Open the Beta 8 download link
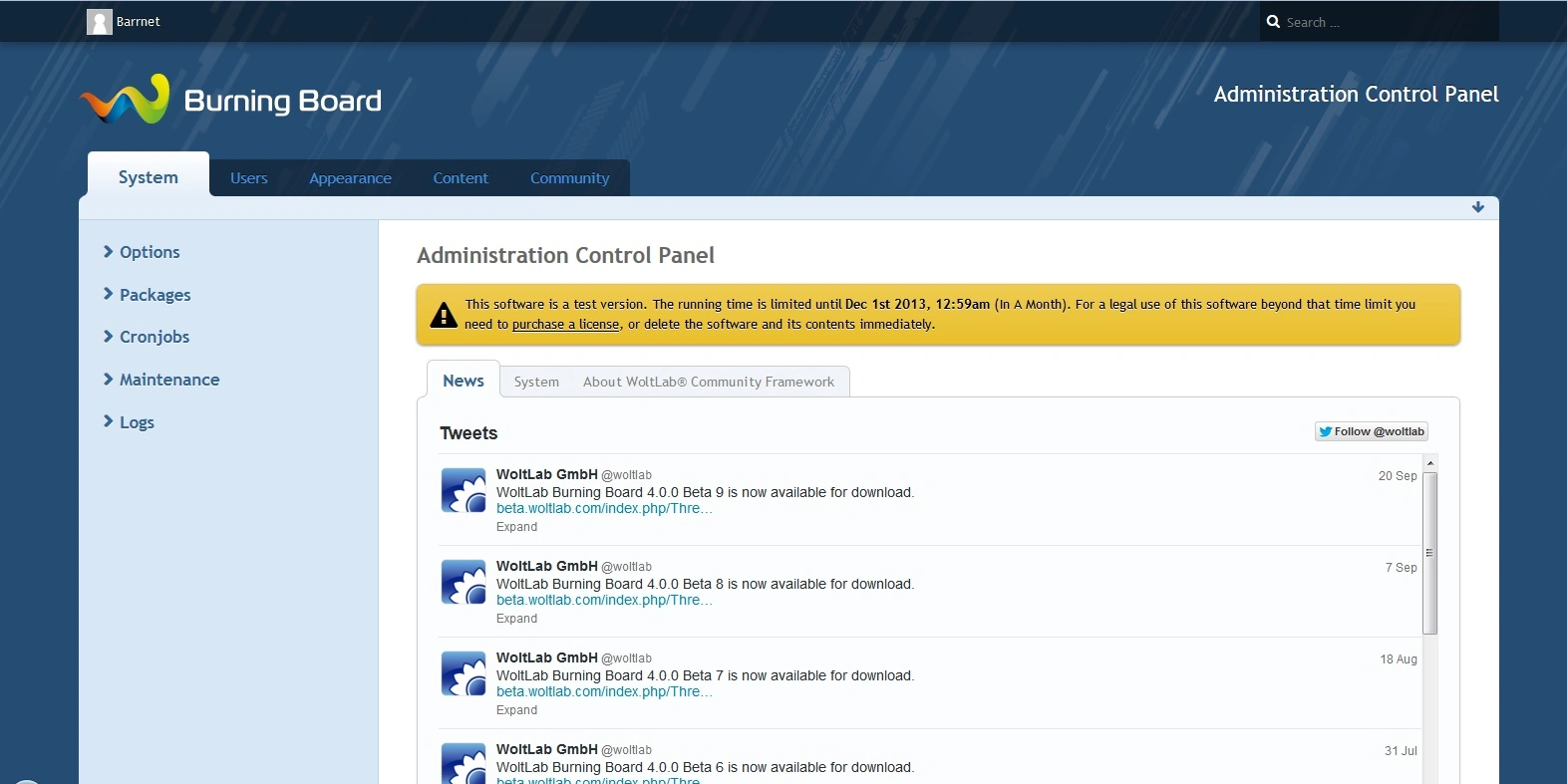This screenshot has width=1567, height=784. [604, 600]
